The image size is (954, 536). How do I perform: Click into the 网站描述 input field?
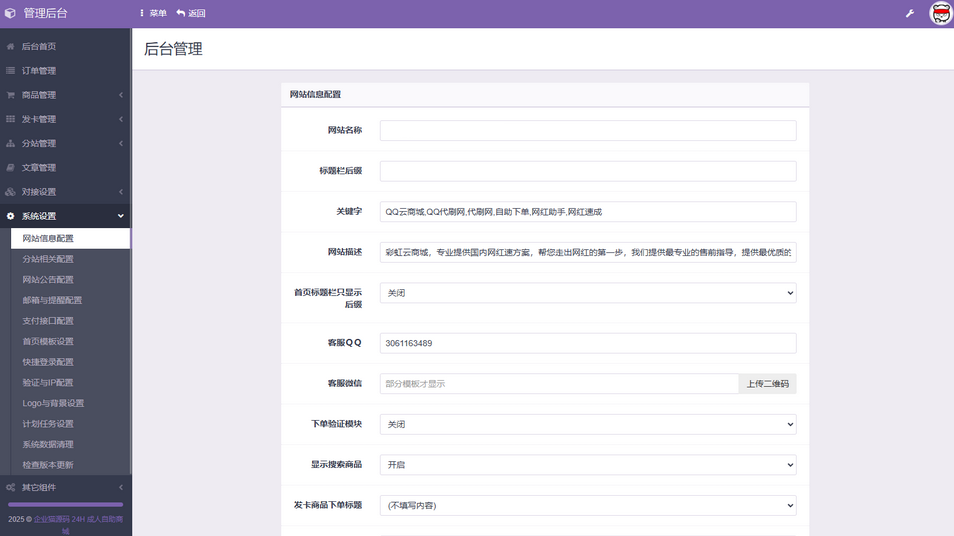click(588, 252)
